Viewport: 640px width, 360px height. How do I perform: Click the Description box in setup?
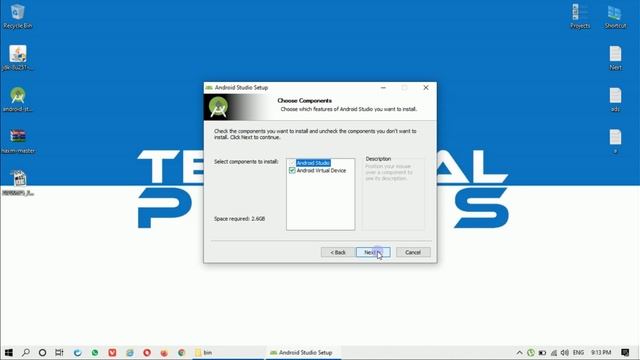pos(393,193)
